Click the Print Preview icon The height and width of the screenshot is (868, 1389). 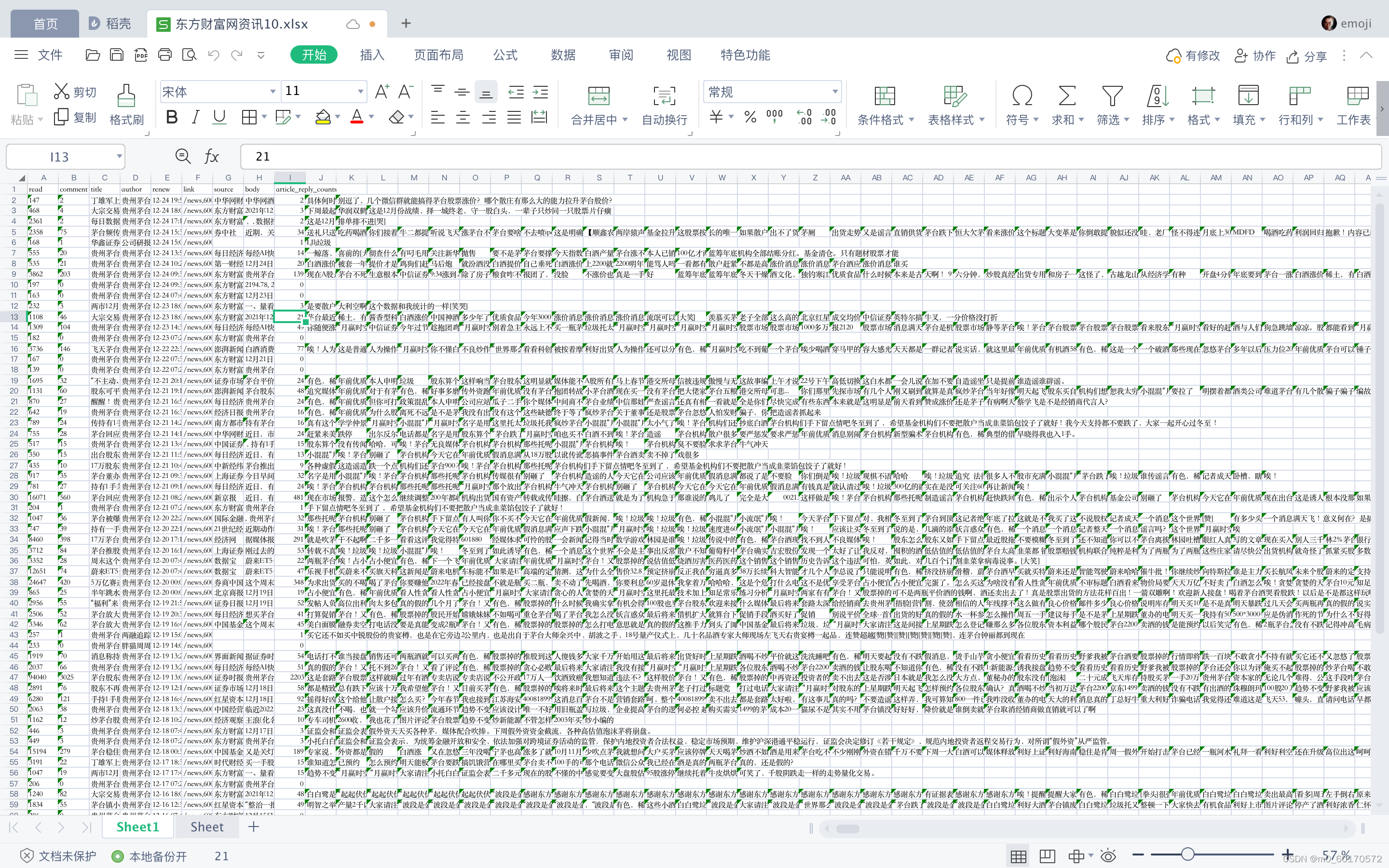(x=189, y=55)
